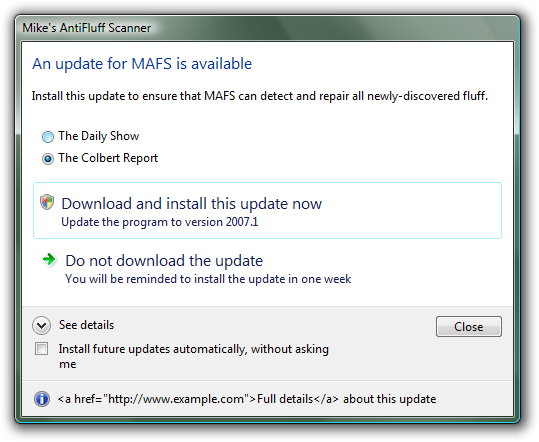
Task: Click the Install this update instruction text
Action: tap(260, 96)
